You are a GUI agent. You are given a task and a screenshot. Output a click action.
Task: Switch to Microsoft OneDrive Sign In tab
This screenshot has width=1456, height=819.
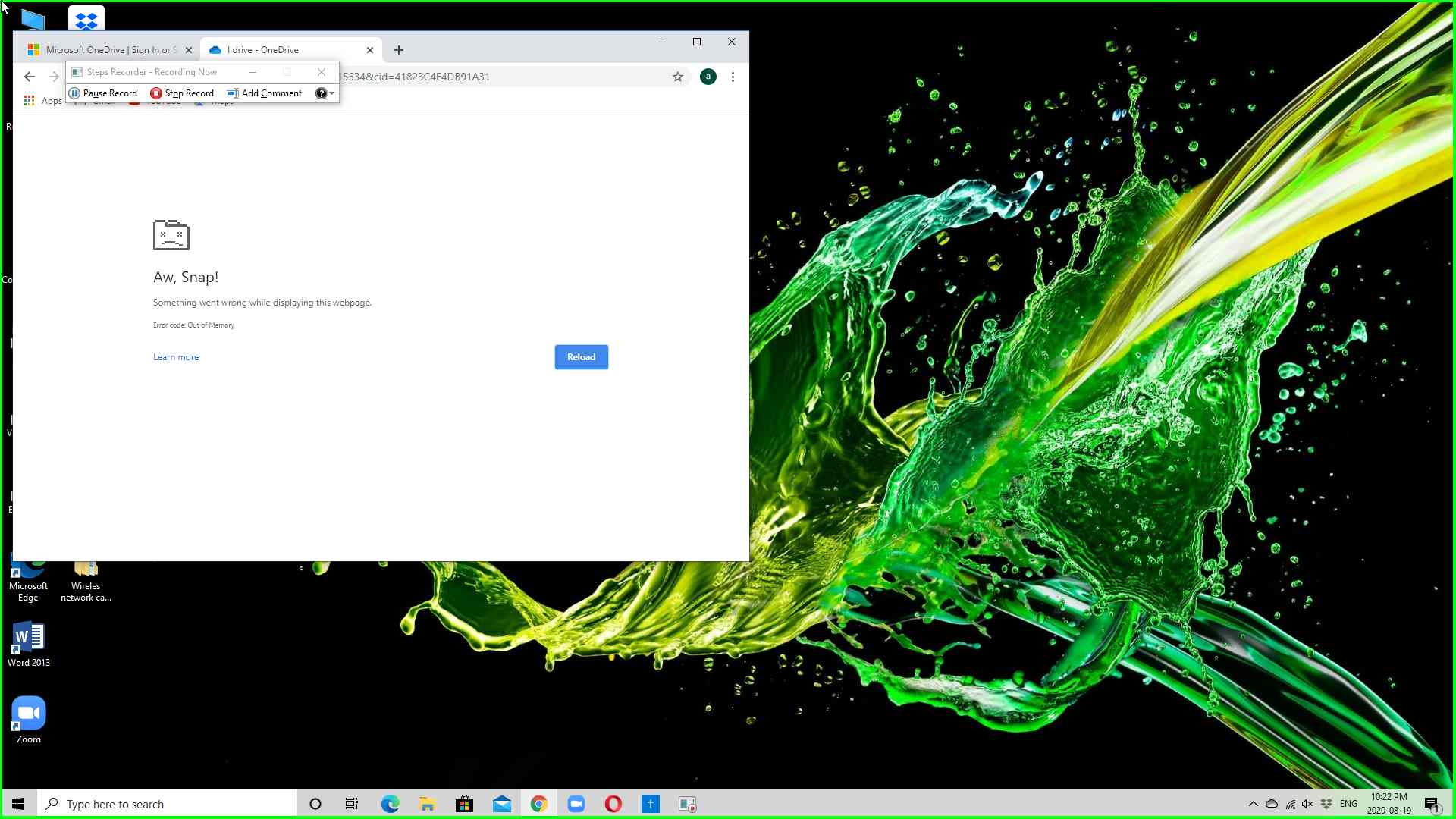point(106,50)
